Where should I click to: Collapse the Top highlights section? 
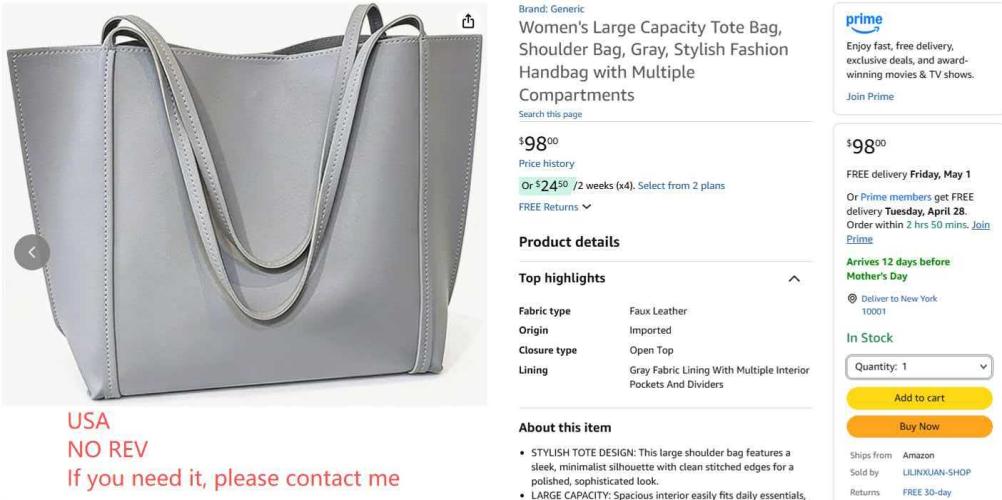tap(794, 279)
